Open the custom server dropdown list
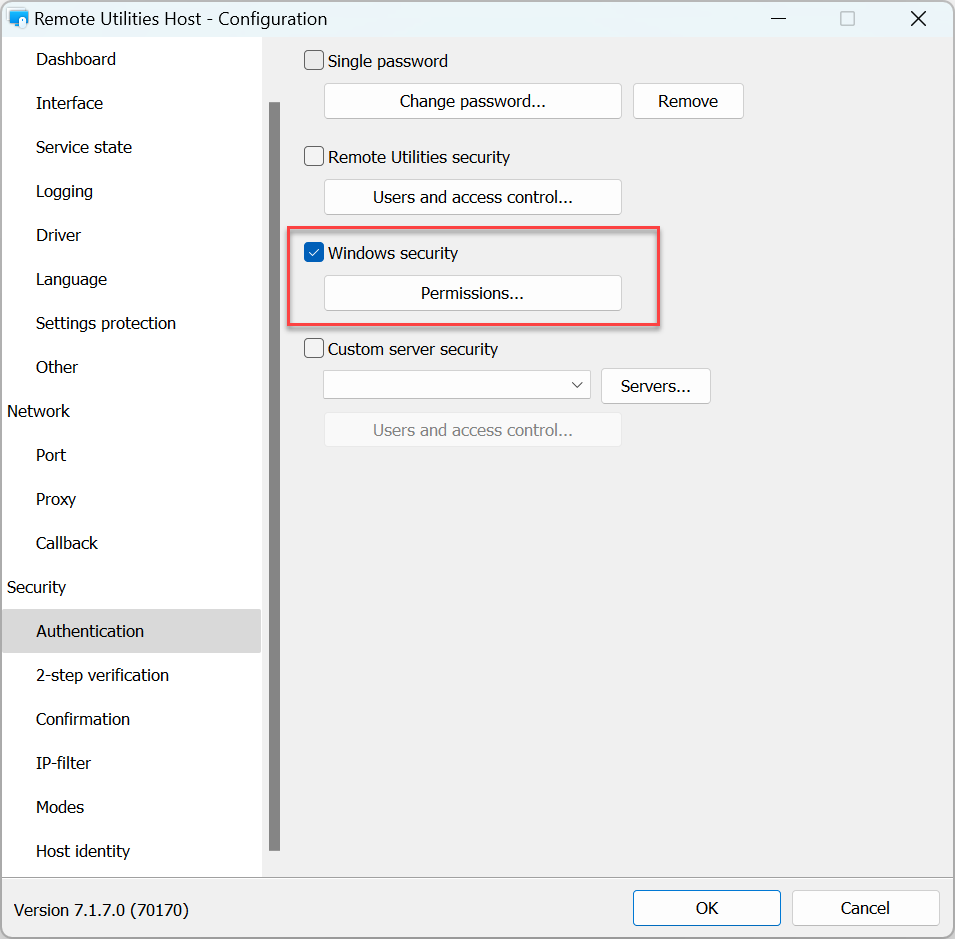Screen dimensions: 955x939 pyautogui.click(x=457, y=386)
